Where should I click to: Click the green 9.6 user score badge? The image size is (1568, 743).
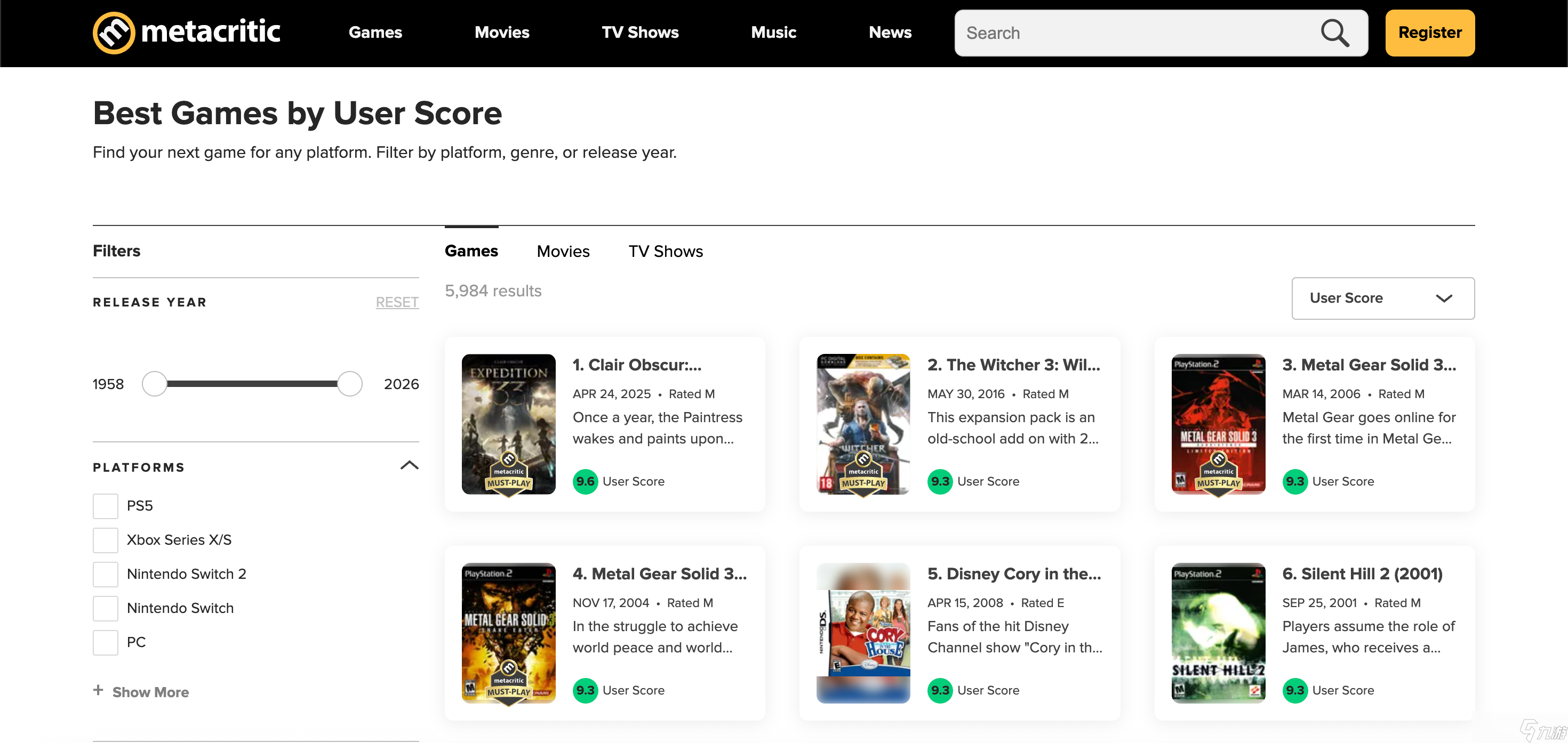point(585,481)
